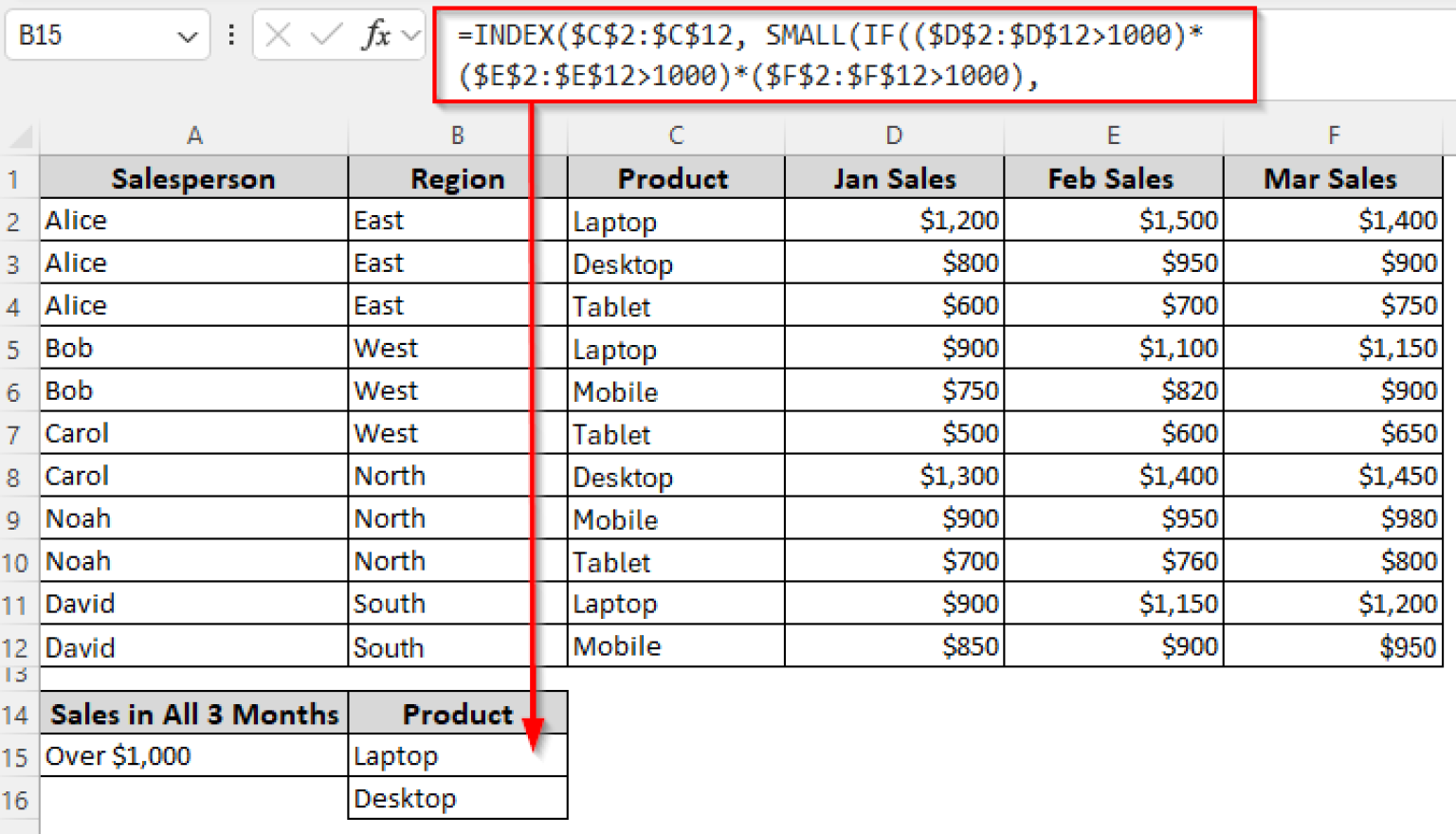Select the Over $1,000 cell
Screen dimensions: 1456x834
click(x=193, y=755)
